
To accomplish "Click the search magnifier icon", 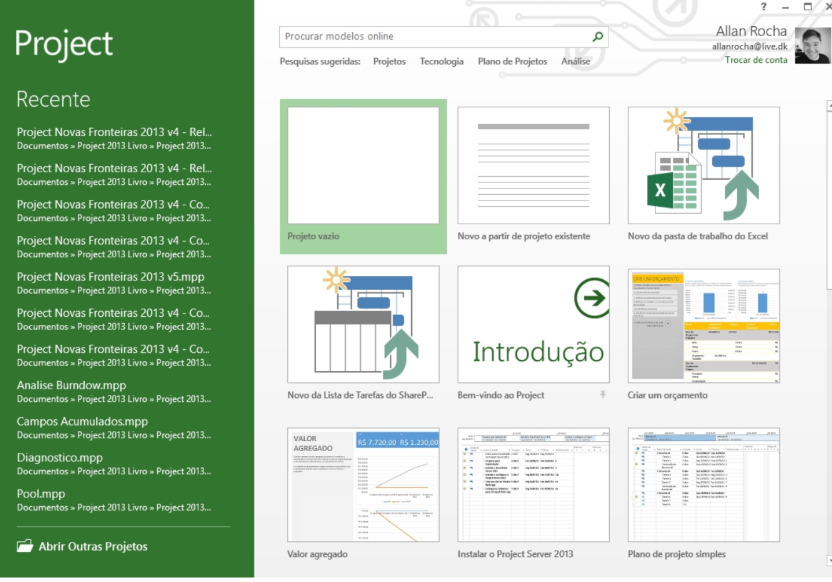I will 598,37.
